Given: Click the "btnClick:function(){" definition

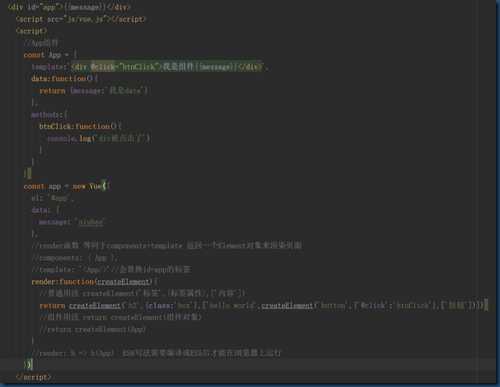Looking at the screenshot, I should pos(81,126).
